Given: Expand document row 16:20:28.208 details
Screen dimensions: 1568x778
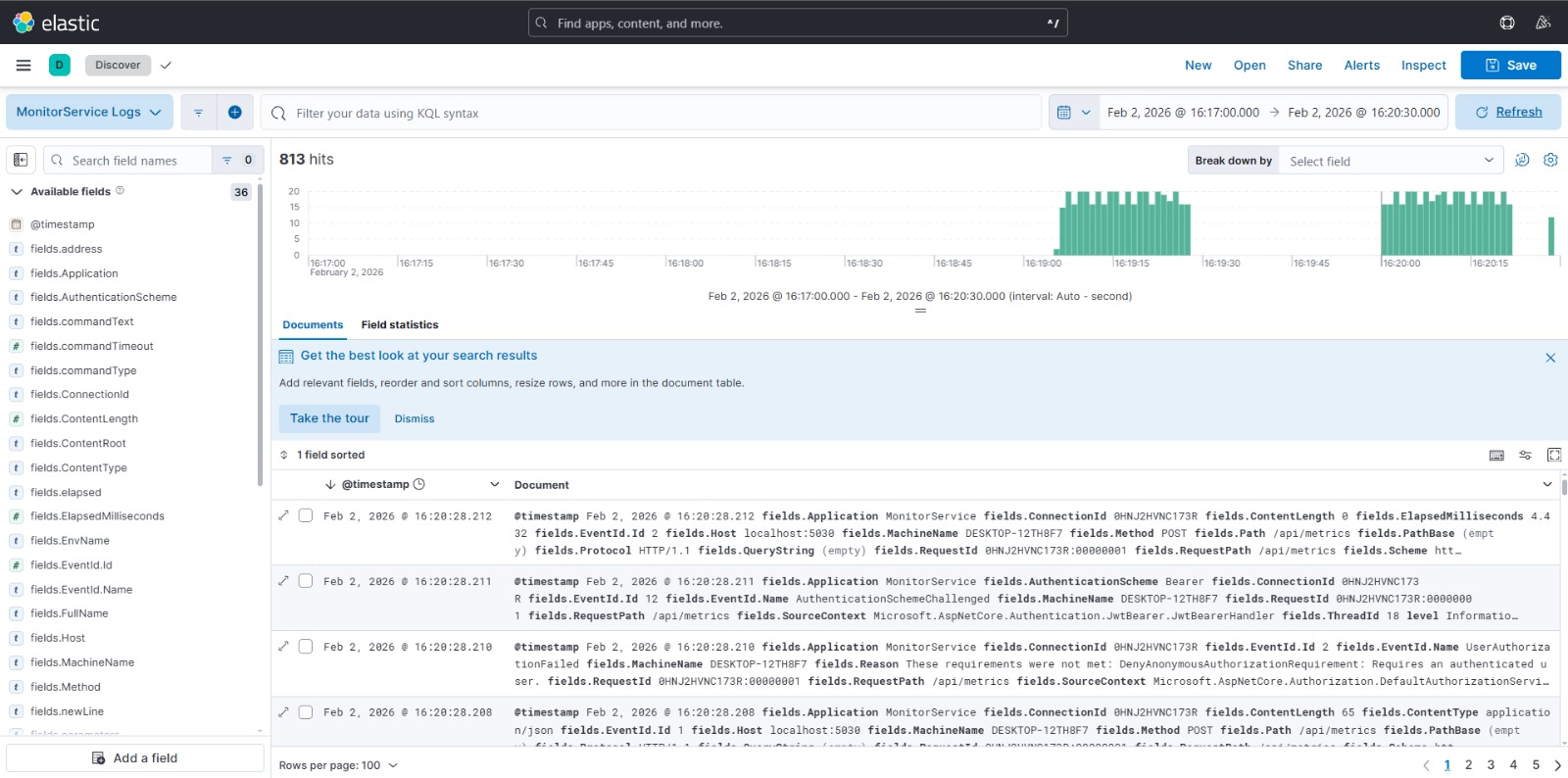Looking at the screenshot, I should [x=283, y=712].
